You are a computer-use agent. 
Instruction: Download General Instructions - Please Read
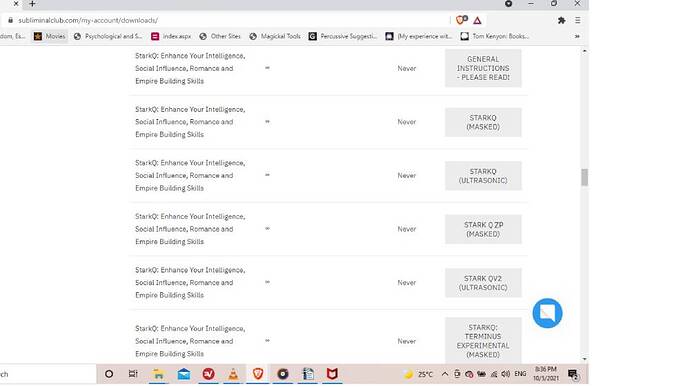(483, 68)
